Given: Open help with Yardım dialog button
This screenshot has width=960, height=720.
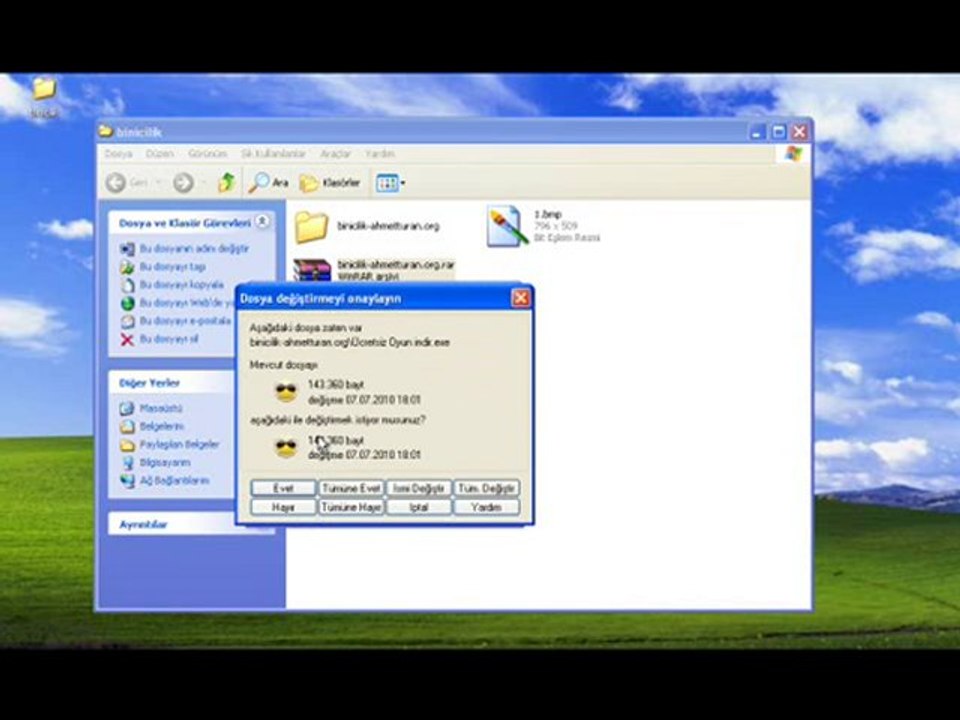Looking at the screenshot, I should pyautogui.click(x=486, y=507).
